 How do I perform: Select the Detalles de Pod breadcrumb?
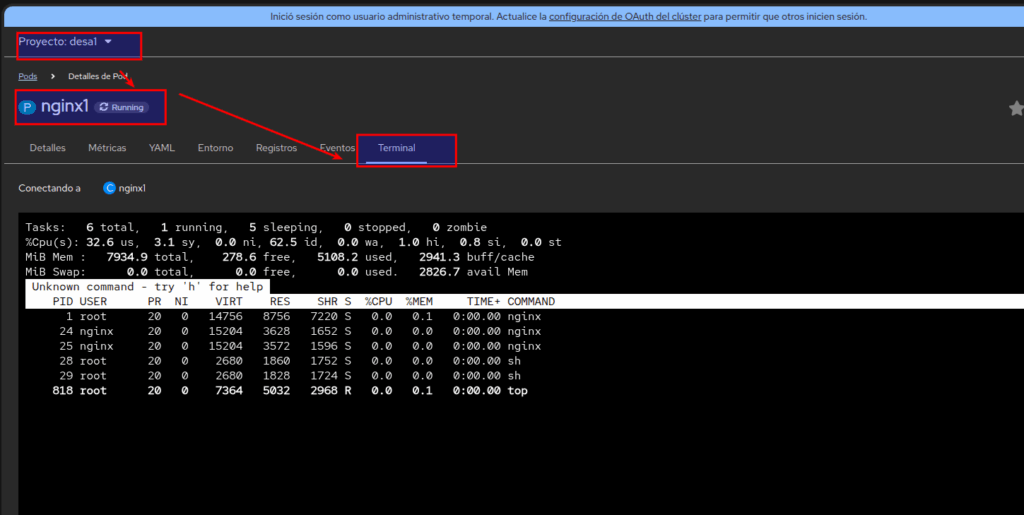97,76
